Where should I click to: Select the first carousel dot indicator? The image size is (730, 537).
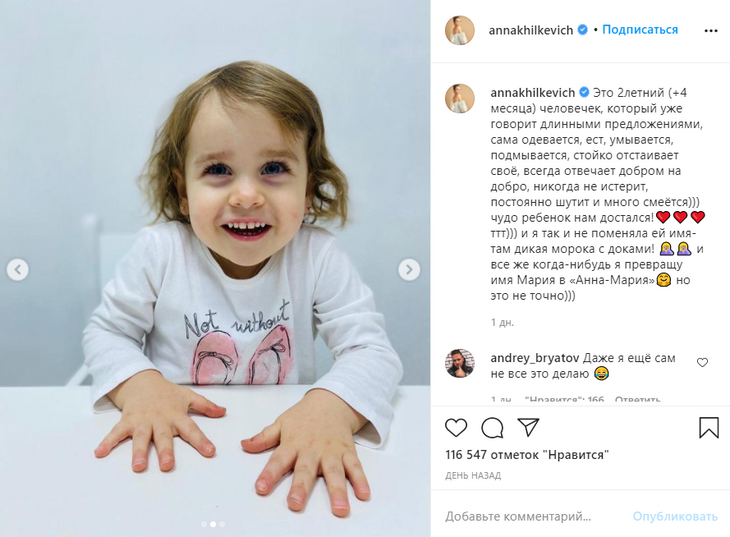click(204, 524)
